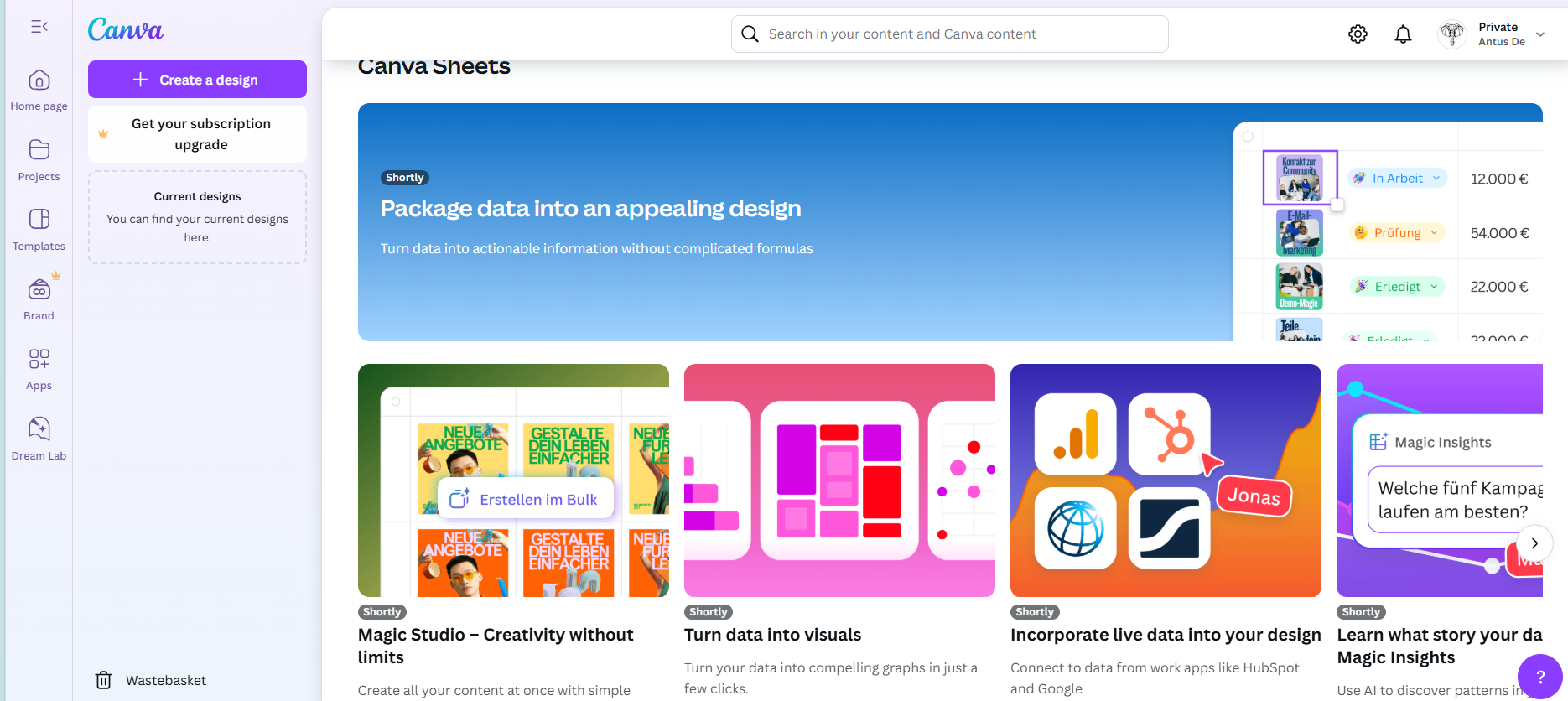The width and height of the screenshot is (1568, 701).
Task: Open the settings gear icon
Action: point(1358,34)
